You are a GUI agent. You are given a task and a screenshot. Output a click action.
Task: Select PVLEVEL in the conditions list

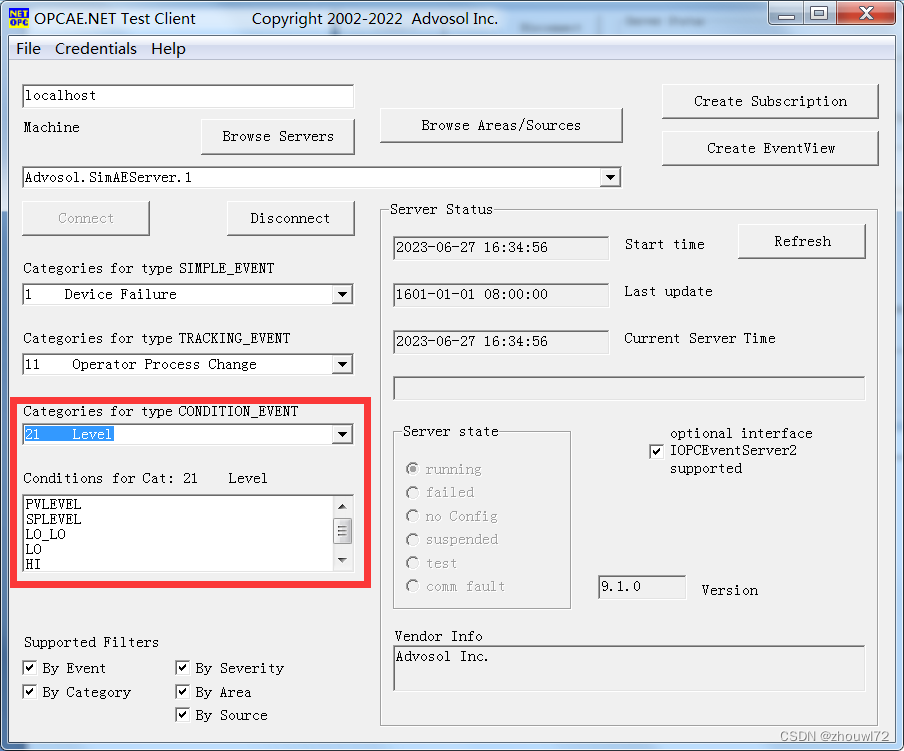point(54,504)
